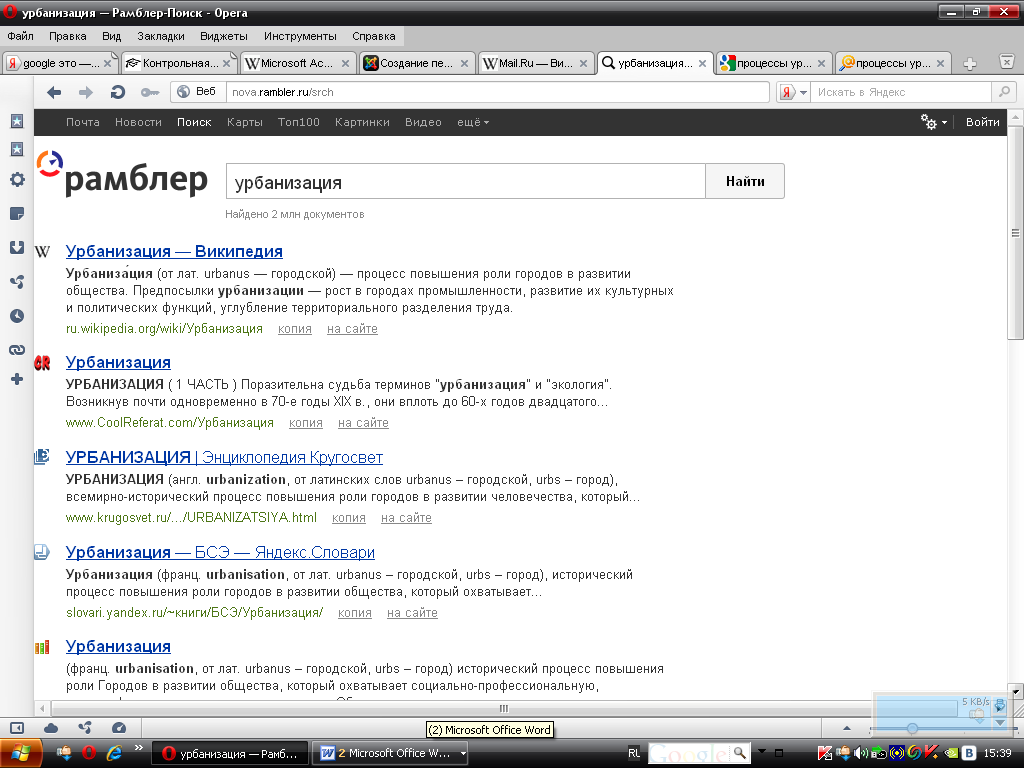
Task: Switch to the Создание пе... tab
Action: coord(416,63)
